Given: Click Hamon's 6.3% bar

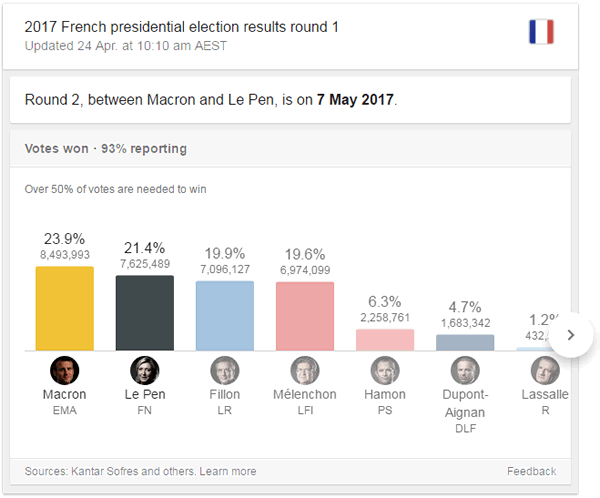Looking at the screenshot, I should (x=385, y=340).
